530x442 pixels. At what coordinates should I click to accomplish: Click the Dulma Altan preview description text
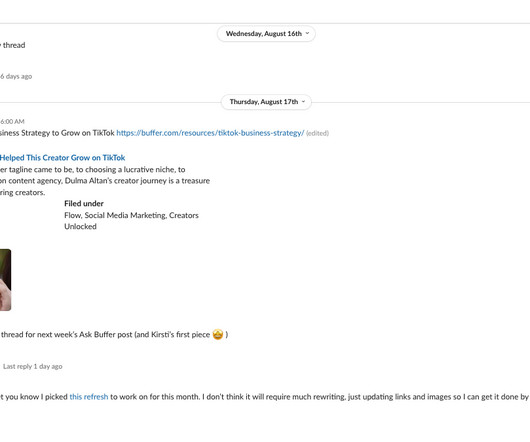(105, 181)
